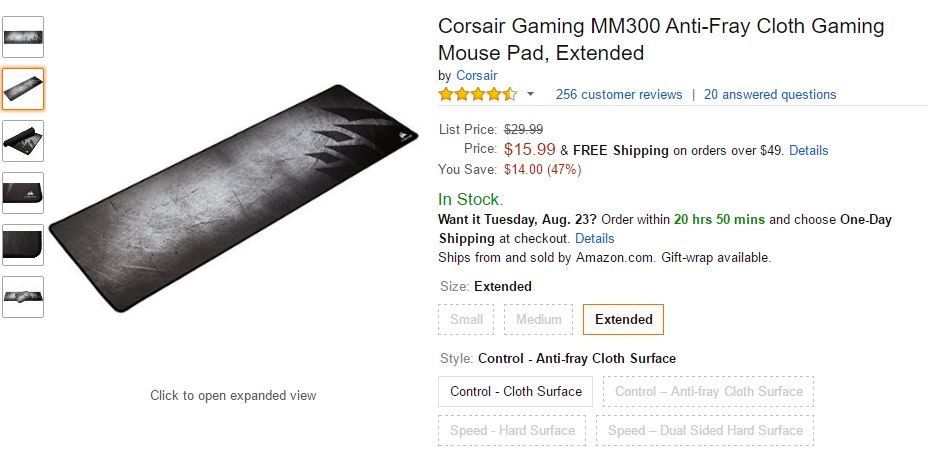Viewport: 940px width, 454px height.
Task: Pick the Speed - Hard Surface style
Action: pyautogui.click(x=512, y=430)
